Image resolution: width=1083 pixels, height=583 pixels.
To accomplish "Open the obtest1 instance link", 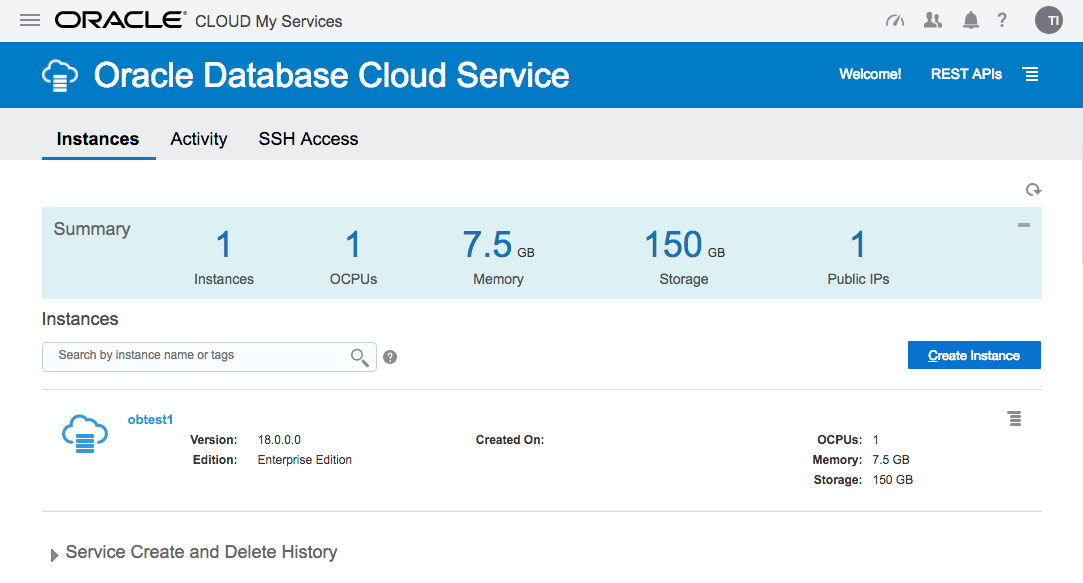I will point(150,419).
